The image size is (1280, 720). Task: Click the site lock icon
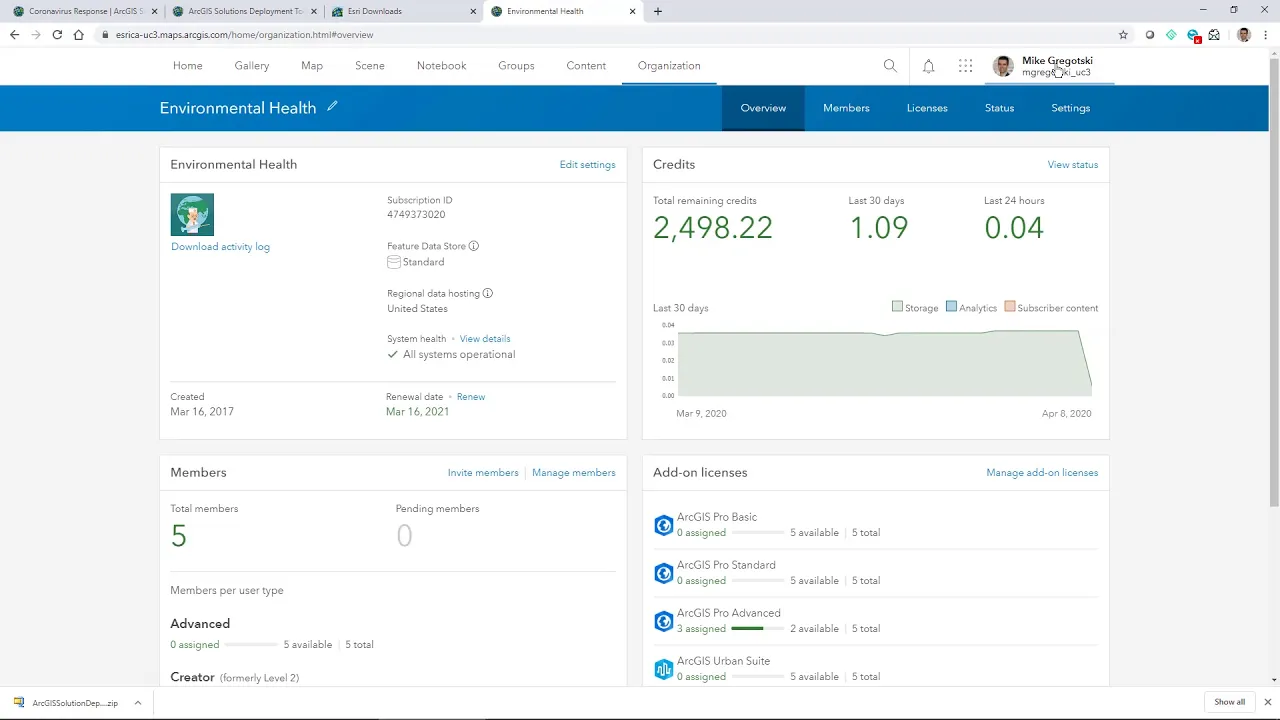(x=105, y=35)
